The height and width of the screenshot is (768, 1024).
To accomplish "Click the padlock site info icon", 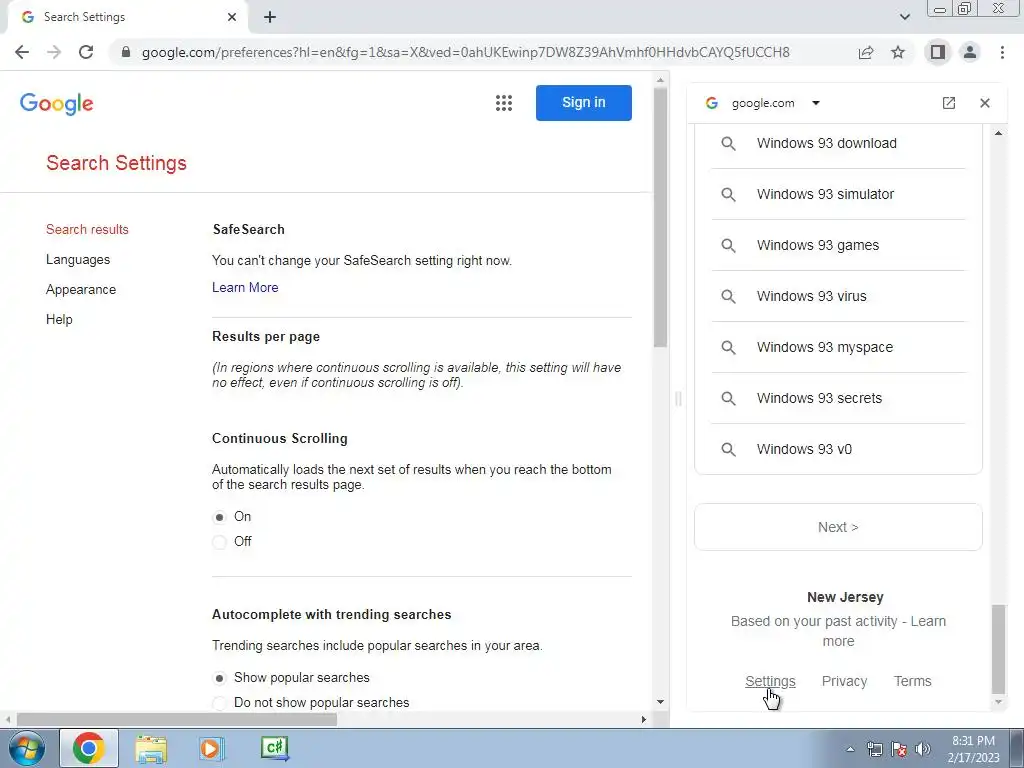I will [x=126, y=52].
